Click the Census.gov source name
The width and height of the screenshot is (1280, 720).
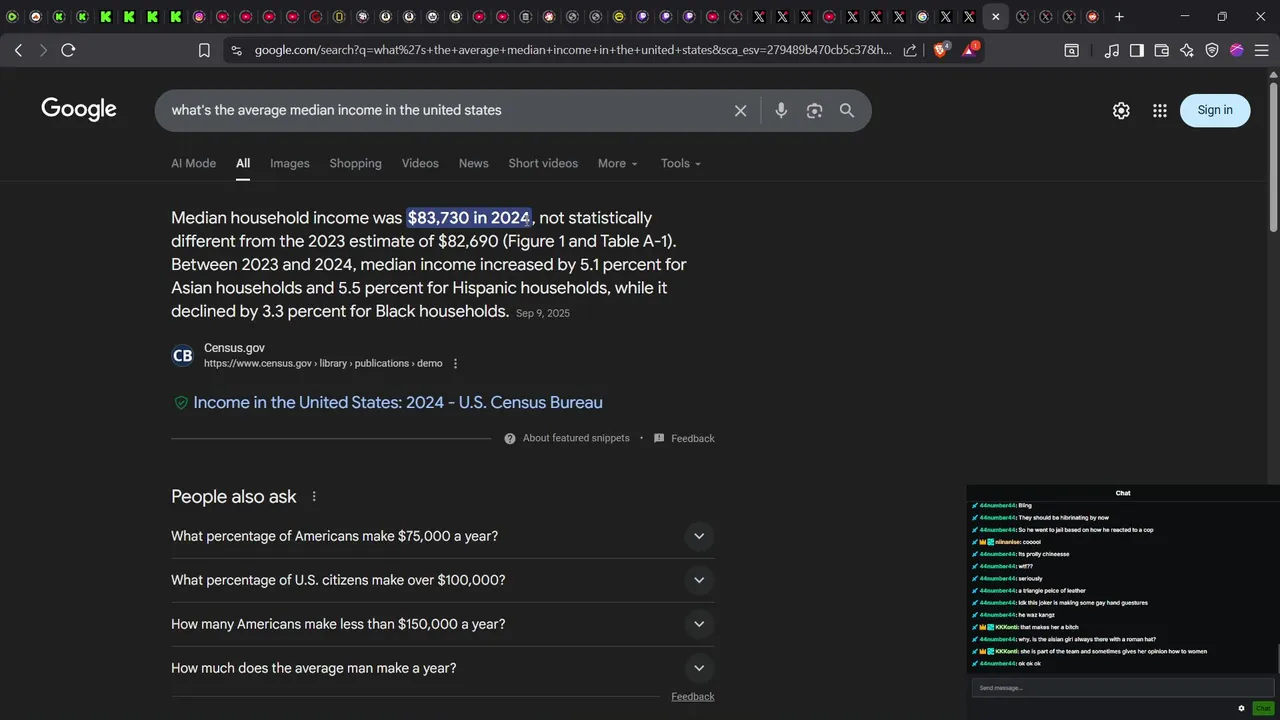[x=234, y=348]
